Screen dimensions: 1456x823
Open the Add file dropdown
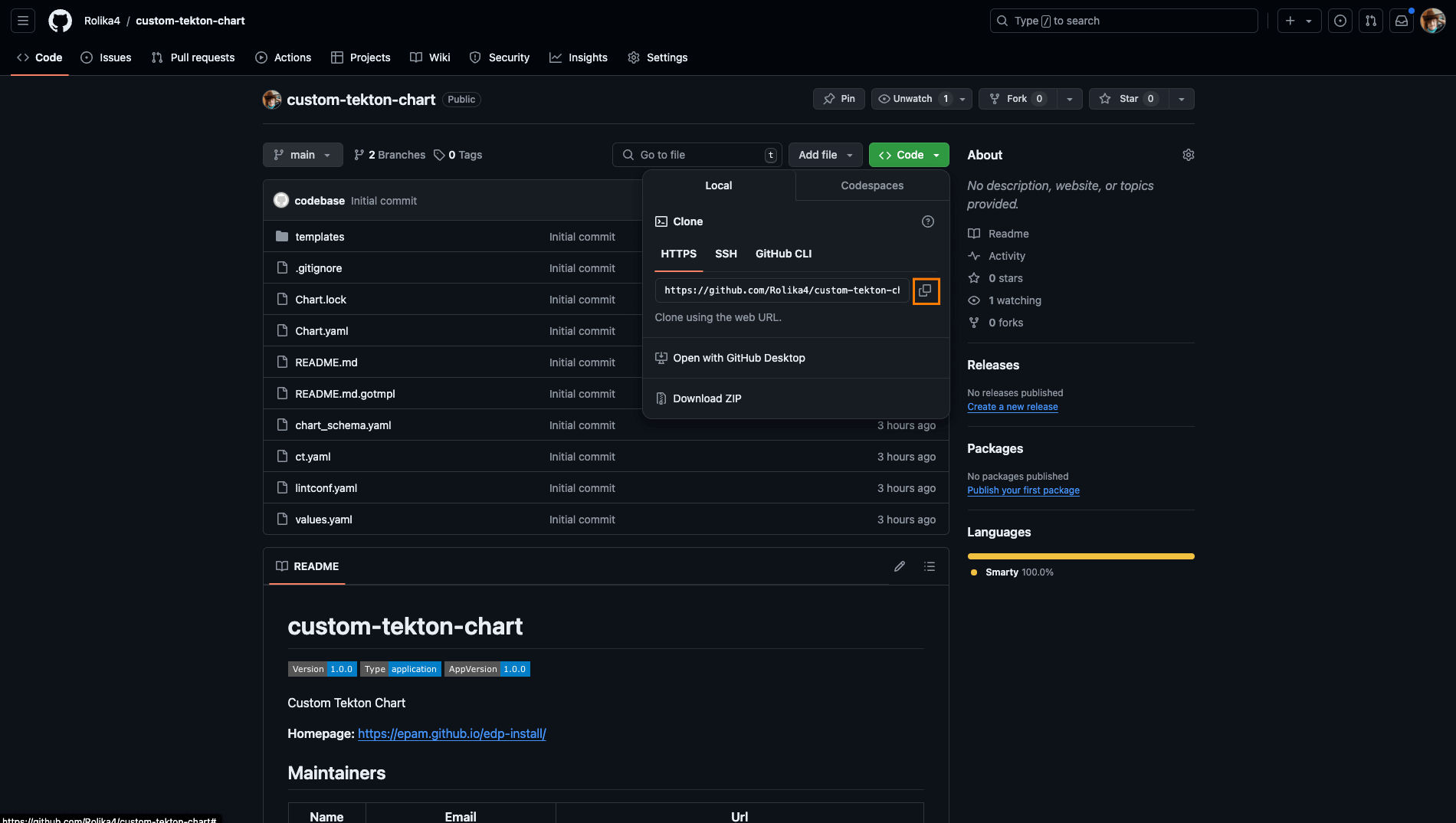click(825, 154)
